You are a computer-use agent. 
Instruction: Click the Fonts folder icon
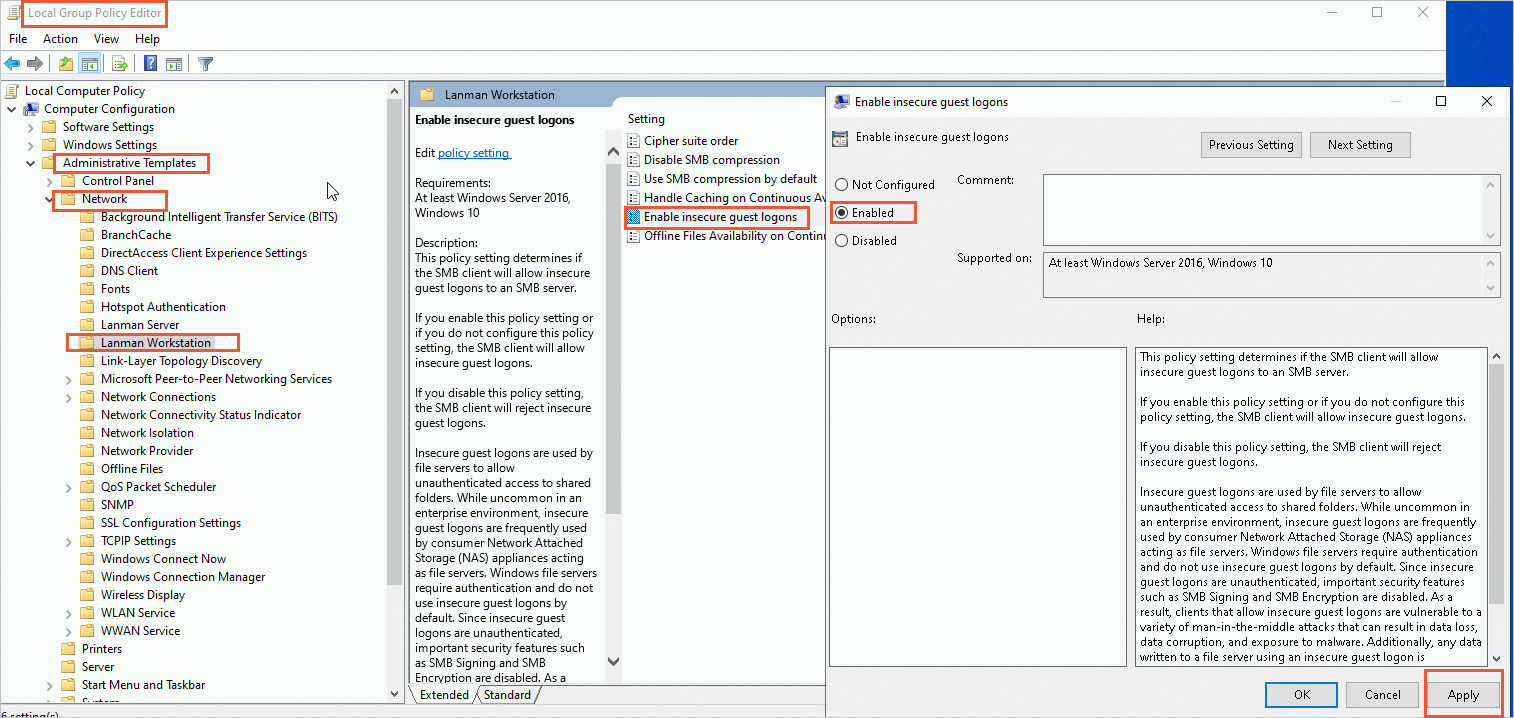[87, 289]
